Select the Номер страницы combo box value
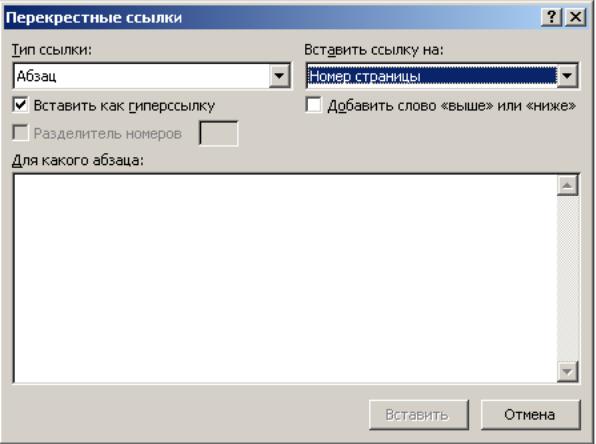 (x=432, y=76)
